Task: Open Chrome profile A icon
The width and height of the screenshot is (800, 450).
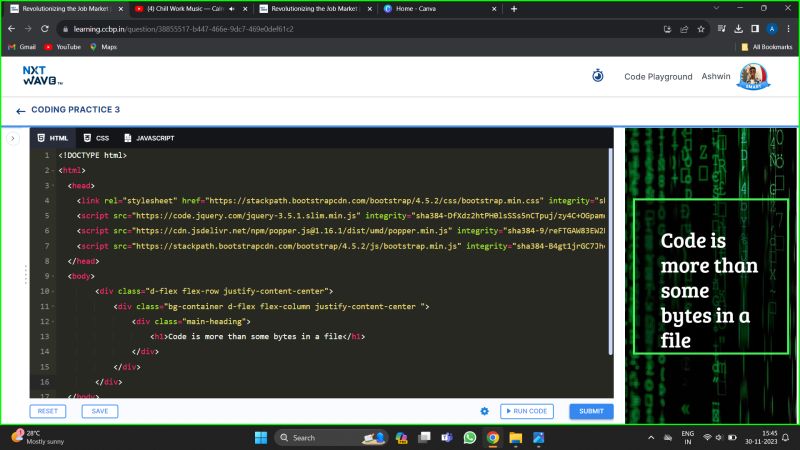Action: tap(772, 29)
